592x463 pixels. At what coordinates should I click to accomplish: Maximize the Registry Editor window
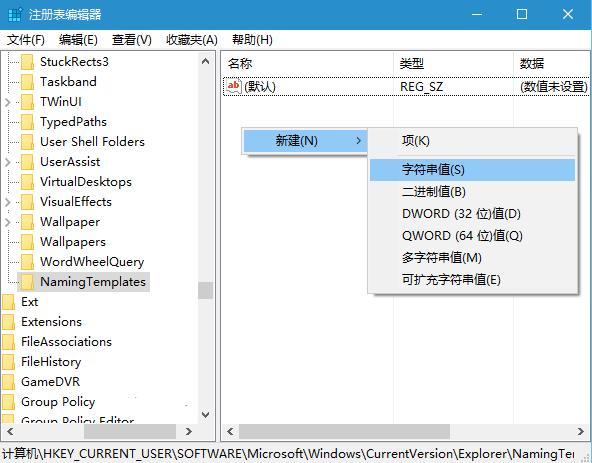point(522,14)
